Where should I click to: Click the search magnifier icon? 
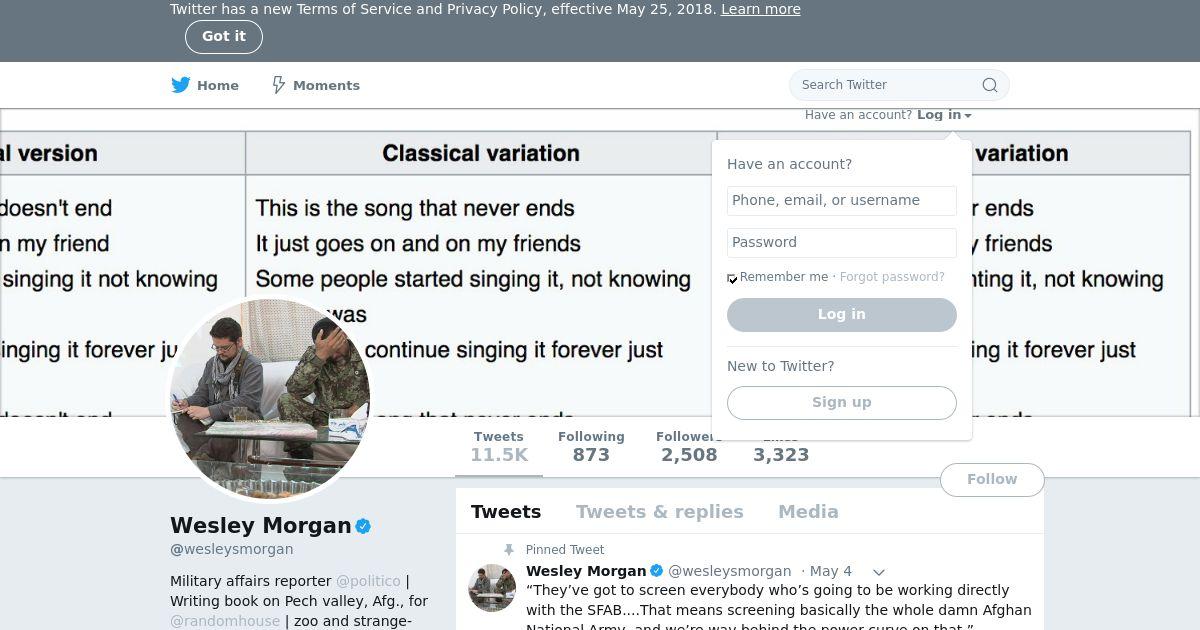[990, 85]
